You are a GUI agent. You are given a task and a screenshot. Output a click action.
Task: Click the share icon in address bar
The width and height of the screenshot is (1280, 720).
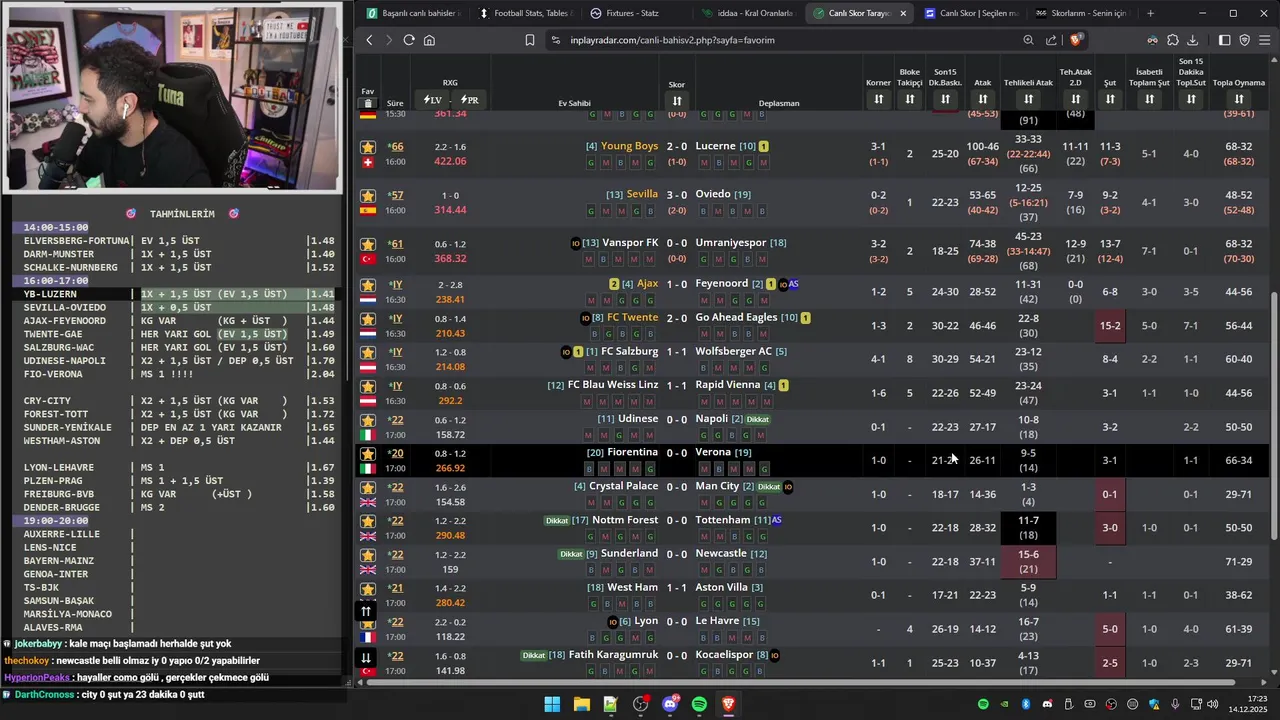(x=1051, y=40)
